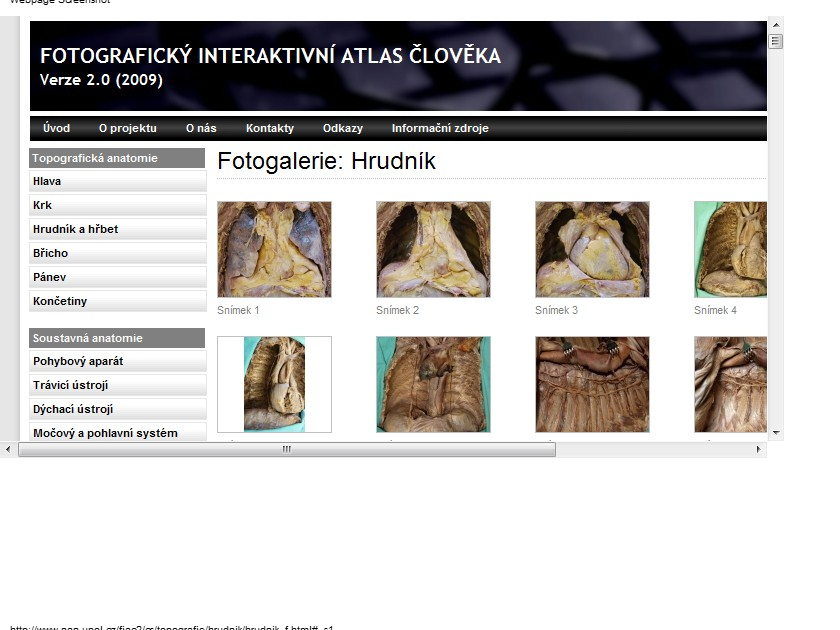Click the vertical scrollbar thumb
Viewport: 840px width, 630px height.
tap(776, 41)
